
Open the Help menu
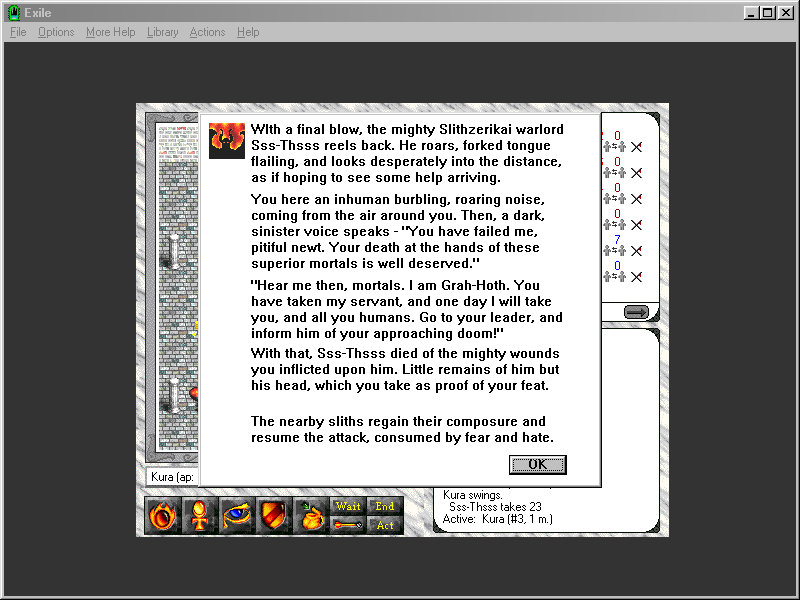pos(248,32)
